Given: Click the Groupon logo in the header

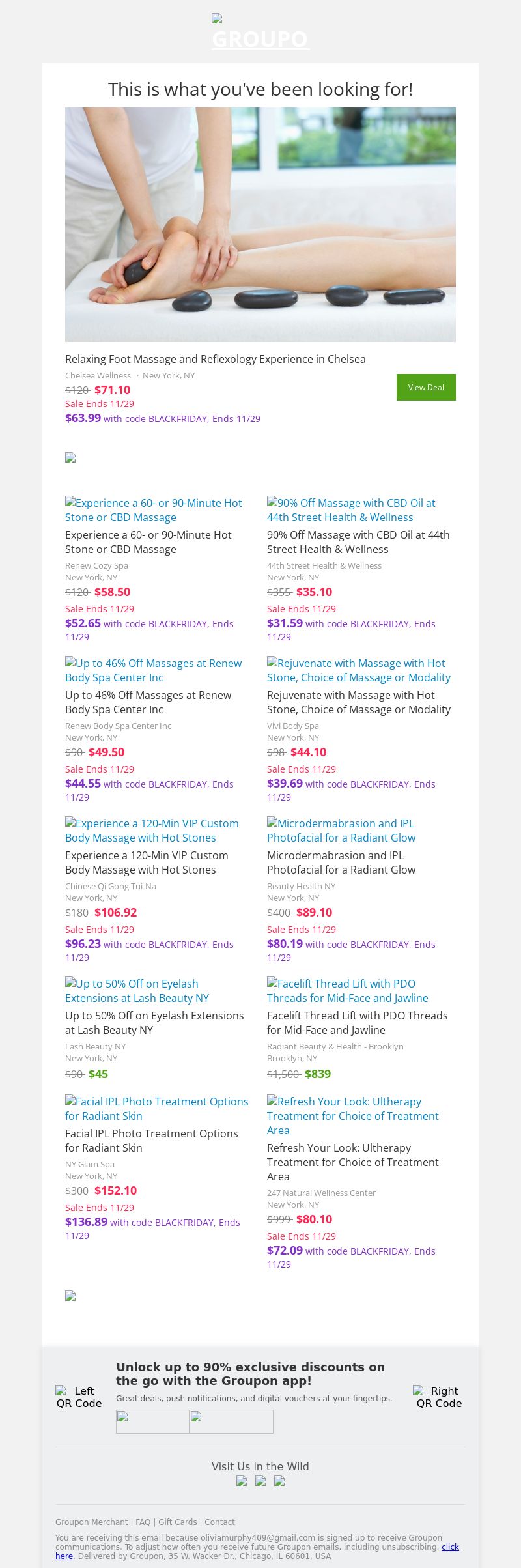Looking at the screenshot, I should click(x=260, y=33).
